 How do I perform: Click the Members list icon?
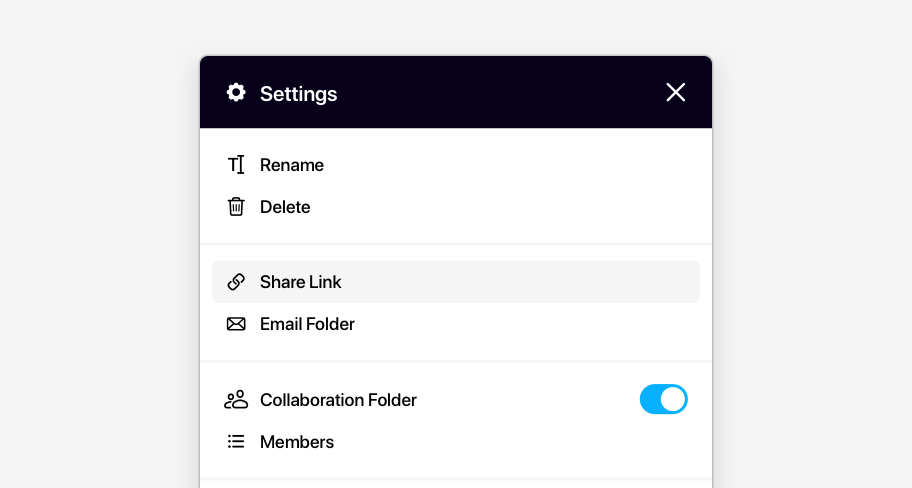[x=236, y=442]
